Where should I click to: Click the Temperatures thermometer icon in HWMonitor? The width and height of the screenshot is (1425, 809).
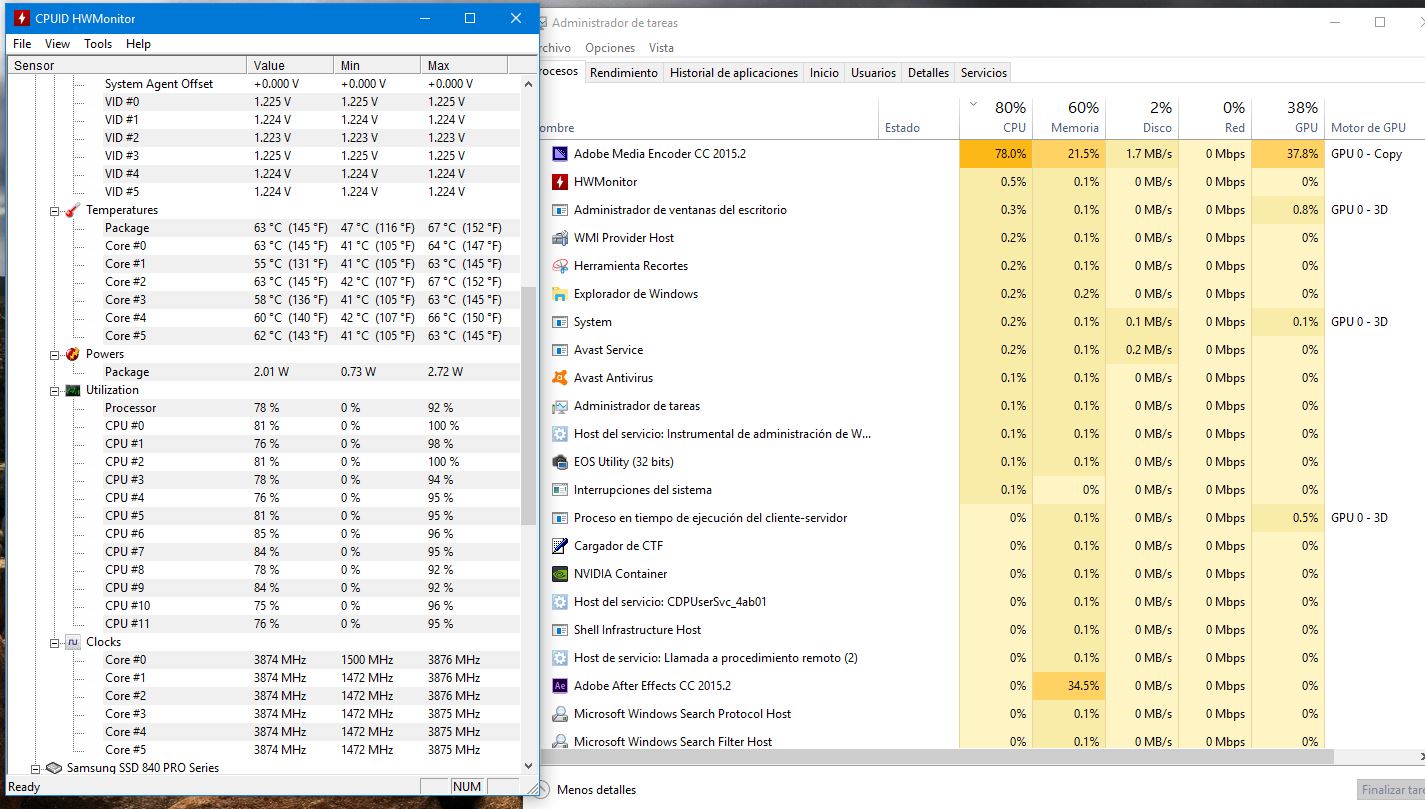click(73, 210)
